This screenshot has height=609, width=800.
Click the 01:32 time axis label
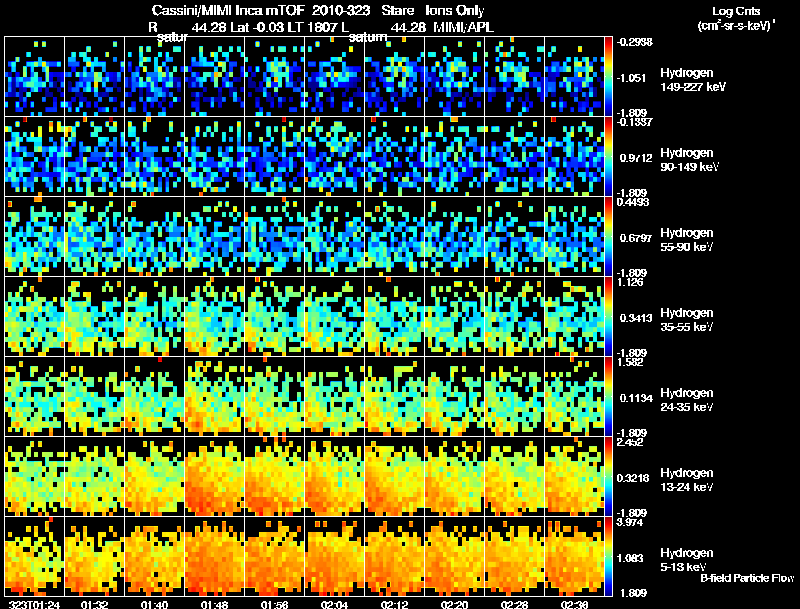(x=94, y=605)
